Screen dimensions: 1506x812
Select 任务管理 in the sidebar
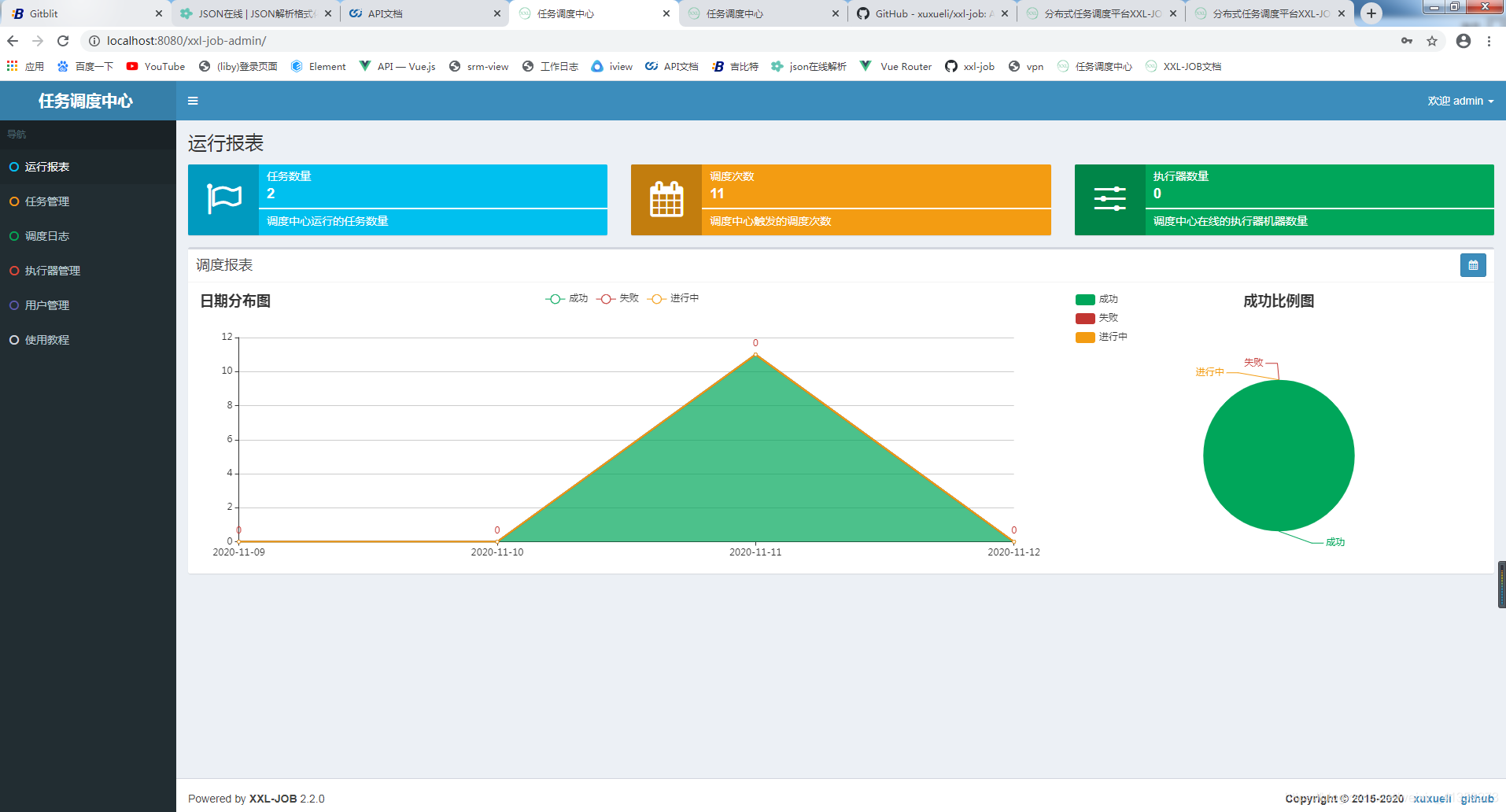(88, 201)
